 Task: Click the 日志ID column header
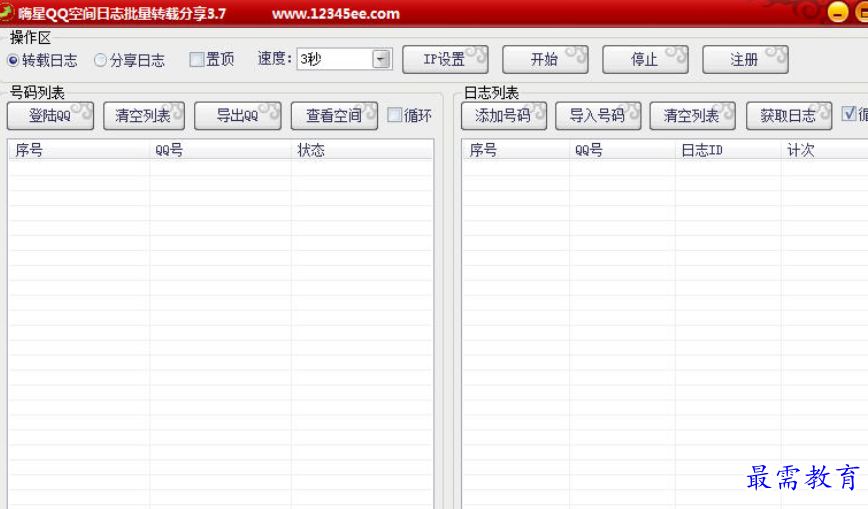pos(728,150)
